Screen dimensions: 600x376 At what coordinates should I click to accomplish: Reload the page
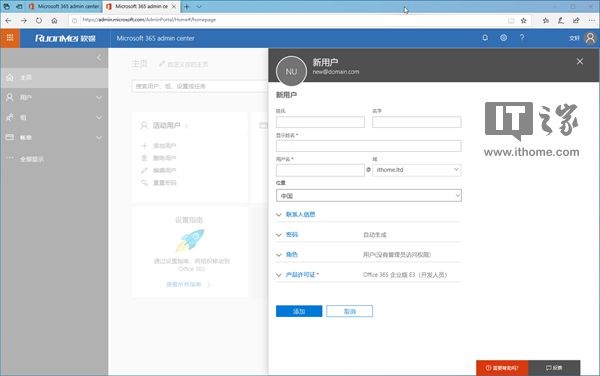tap(39, 21)
